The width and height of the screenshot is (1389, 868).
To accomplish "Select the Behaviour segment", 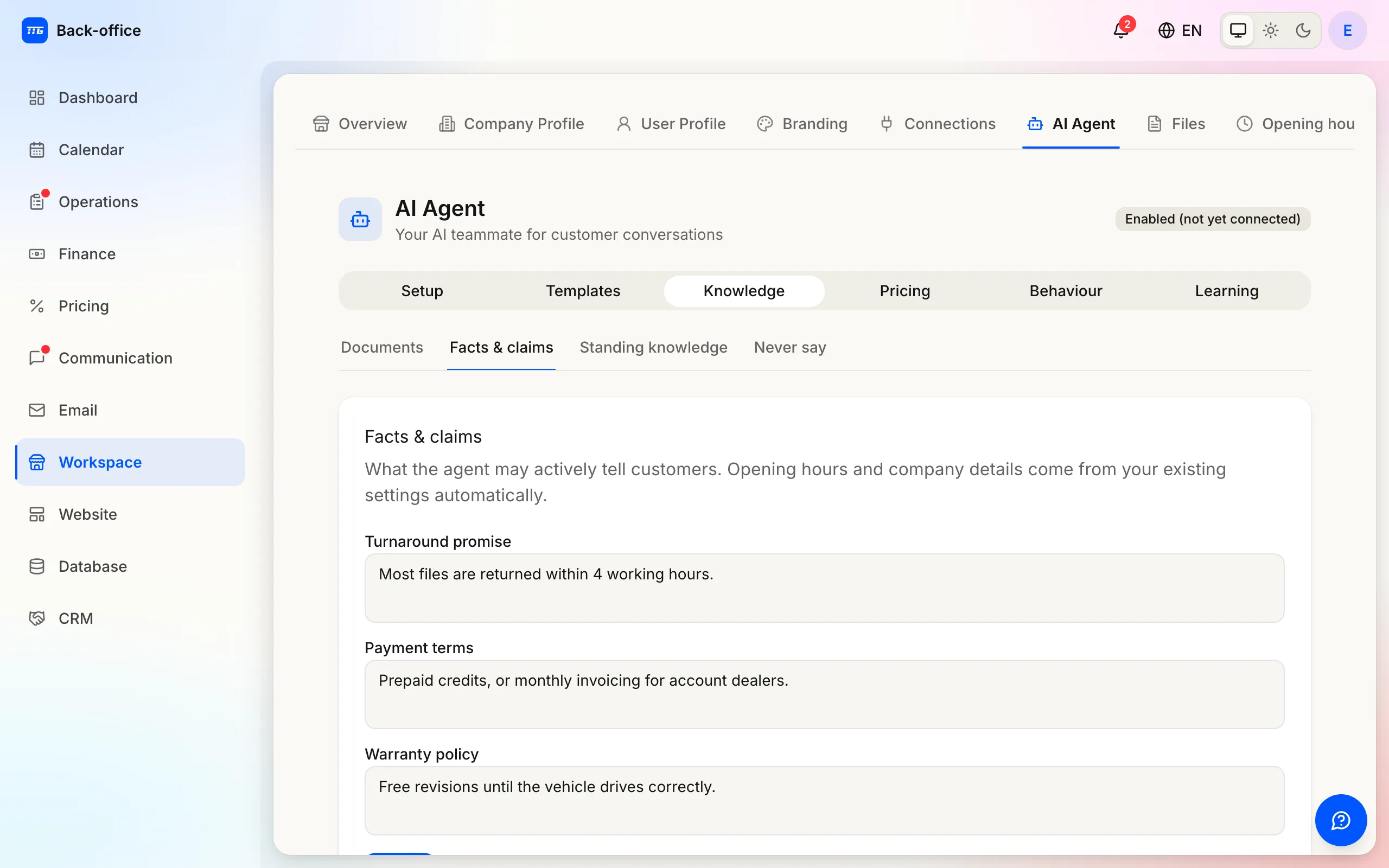I will tap(1066, 291).
